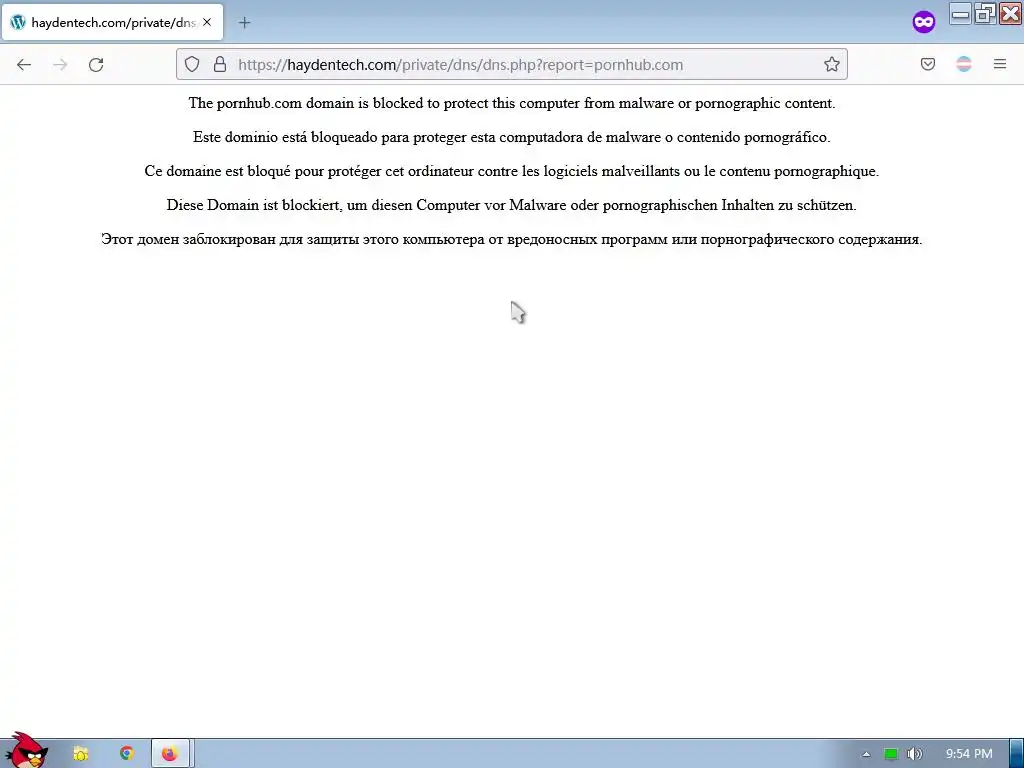
Task: Open the Angry Birds start button
Action: [x=25, y=751]
